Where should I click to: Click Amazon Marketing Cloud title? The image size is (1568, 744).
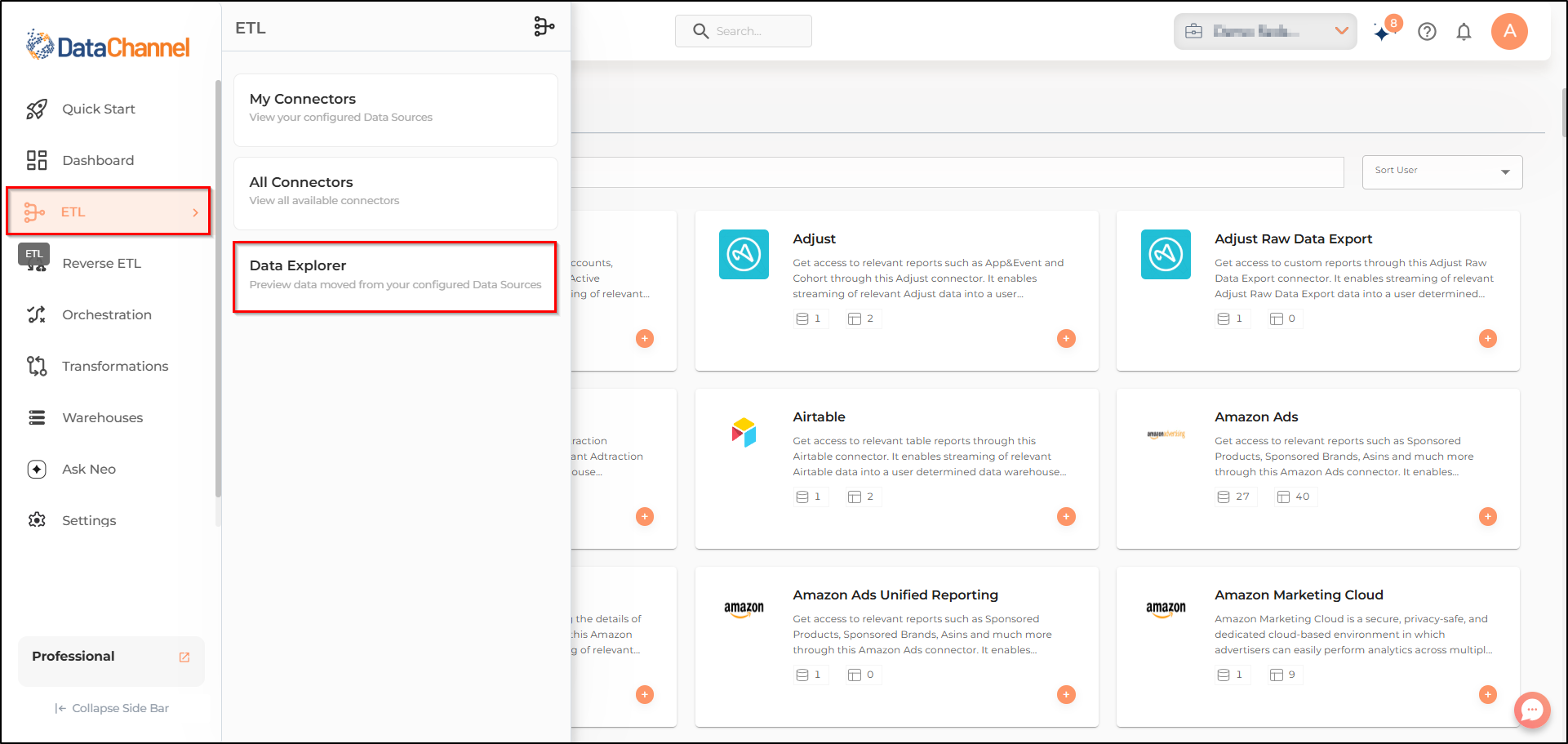pyautogui.click(x=1299, y=595)
